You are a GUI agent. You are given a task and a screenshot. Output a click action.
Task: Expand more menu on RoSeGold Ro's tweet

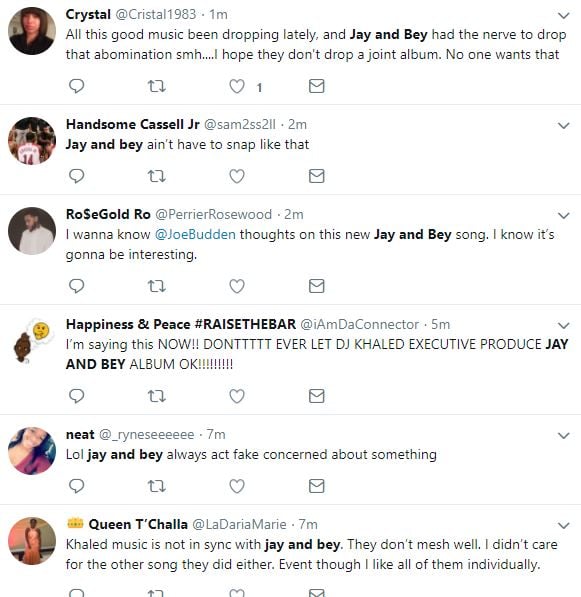pos(563,215)
